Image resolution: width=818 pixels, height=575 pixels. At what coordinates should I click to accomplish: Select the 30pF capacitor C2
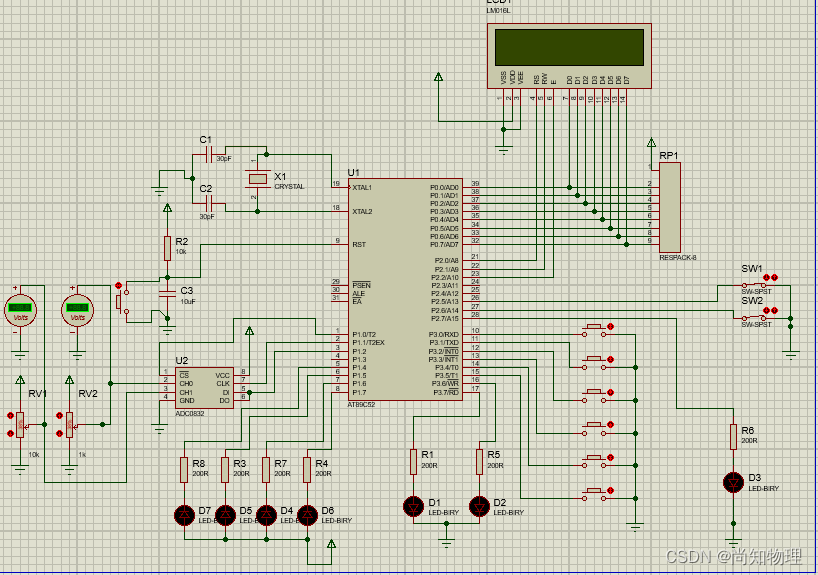click(208, 203)
